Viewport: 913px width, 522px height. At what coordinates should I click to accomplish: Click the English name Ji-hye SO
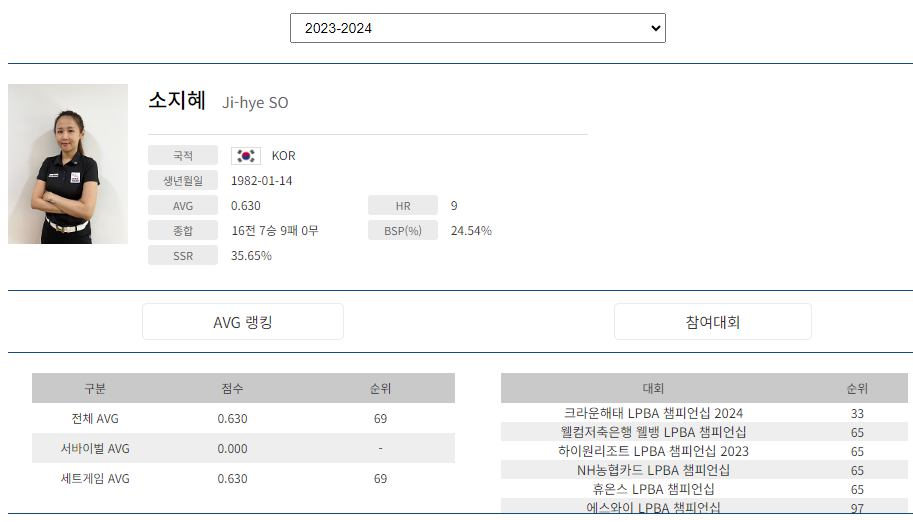(255, 103)
